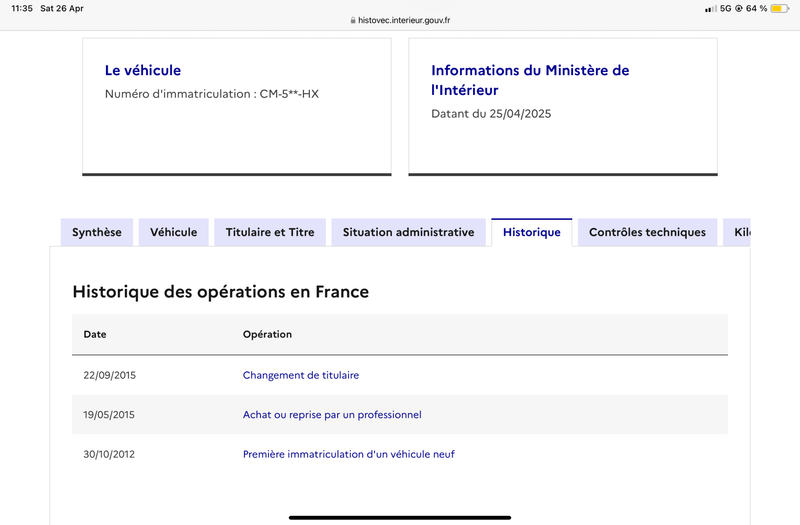Open the Synthèse tab
The image size is (800, 525).
pyautogui.click(x=97, y=233)
